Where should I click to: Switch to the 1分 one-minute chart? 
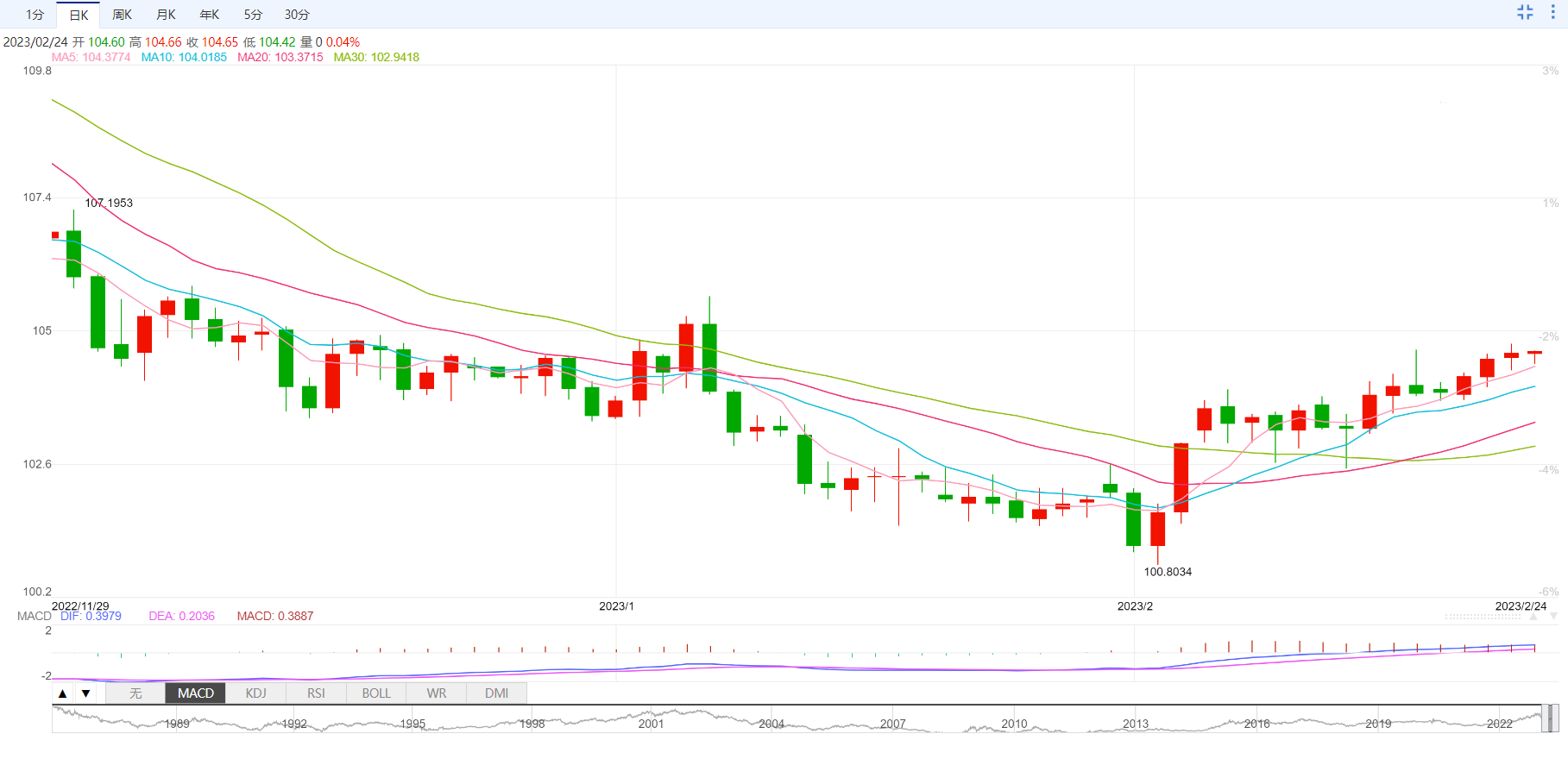(x=35, y=15)
